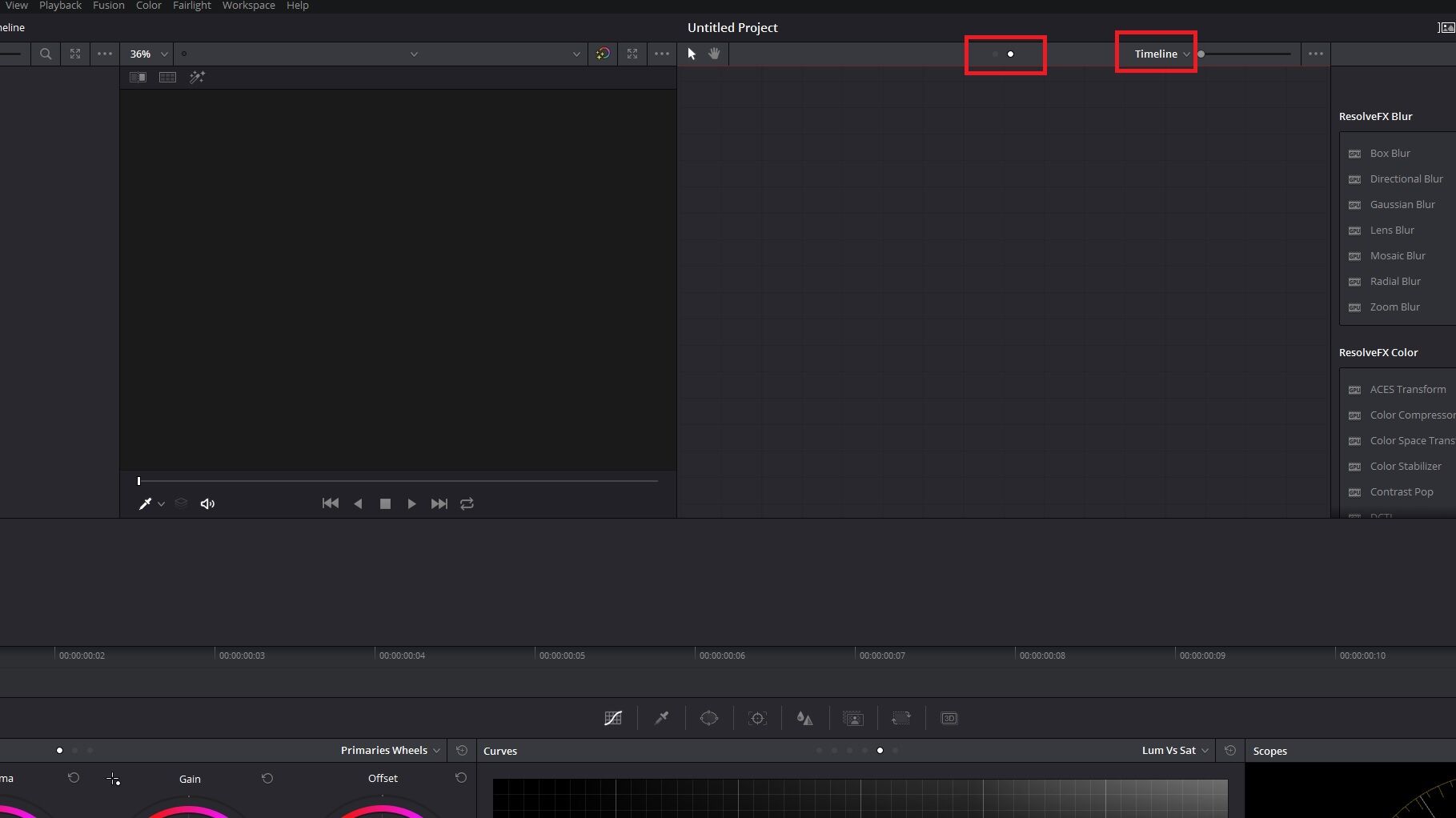Open the Fairlight menu
The image size is (1456, 818).
191,6
